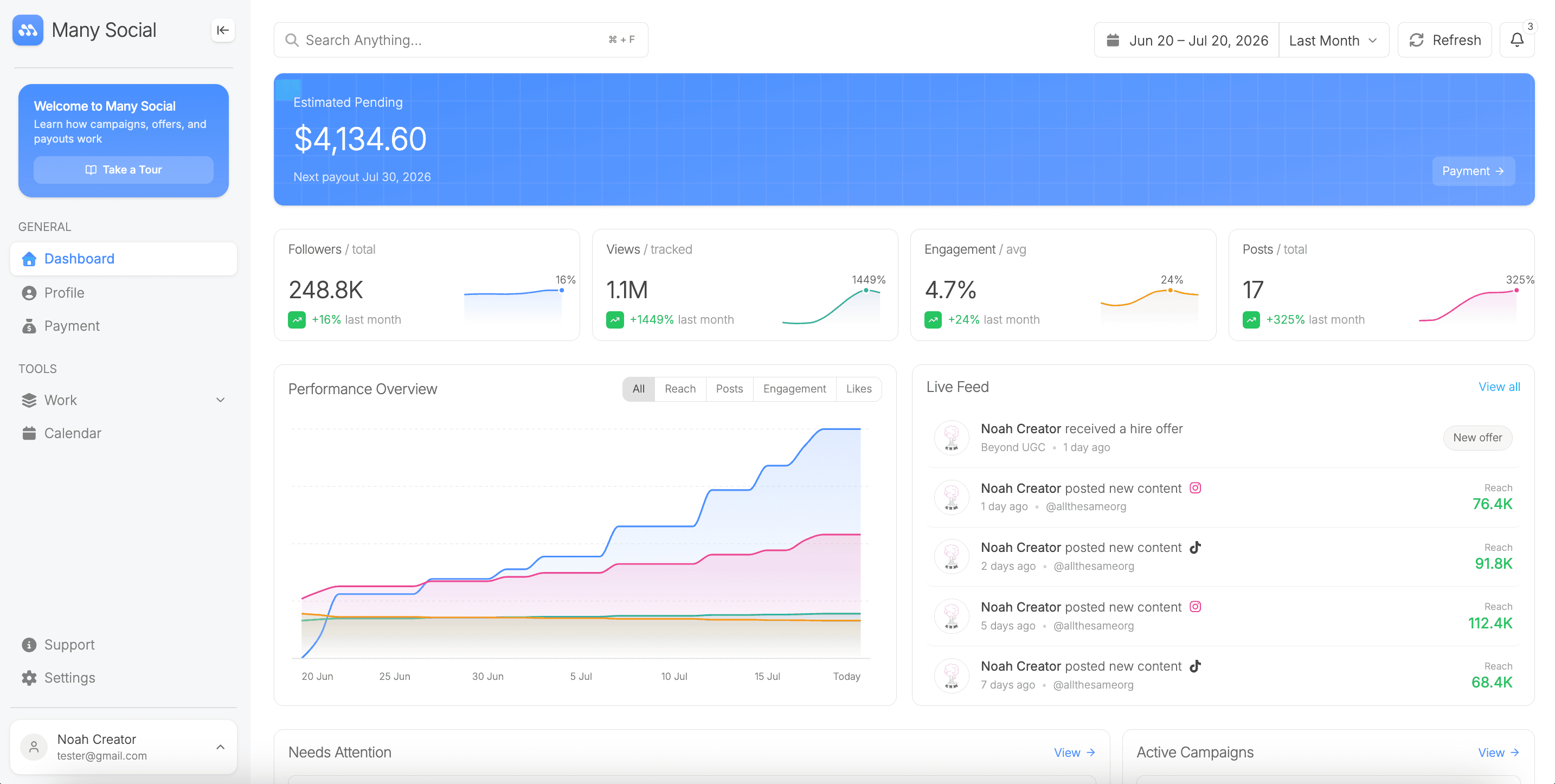Click the TikTok icon on the 7 days ago post

[x=1195, y=666]
